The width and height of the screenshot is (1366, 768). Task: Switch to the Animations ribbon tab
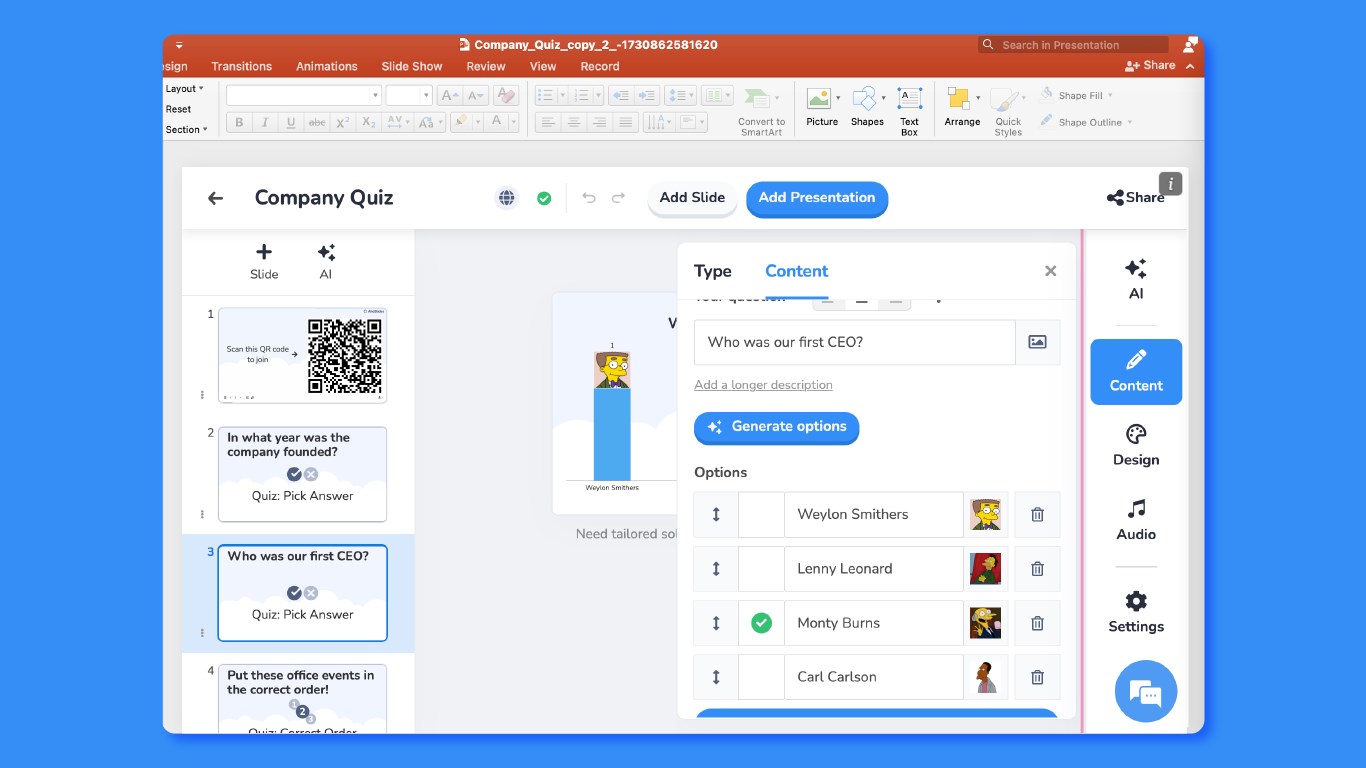[x=326, y=66]
